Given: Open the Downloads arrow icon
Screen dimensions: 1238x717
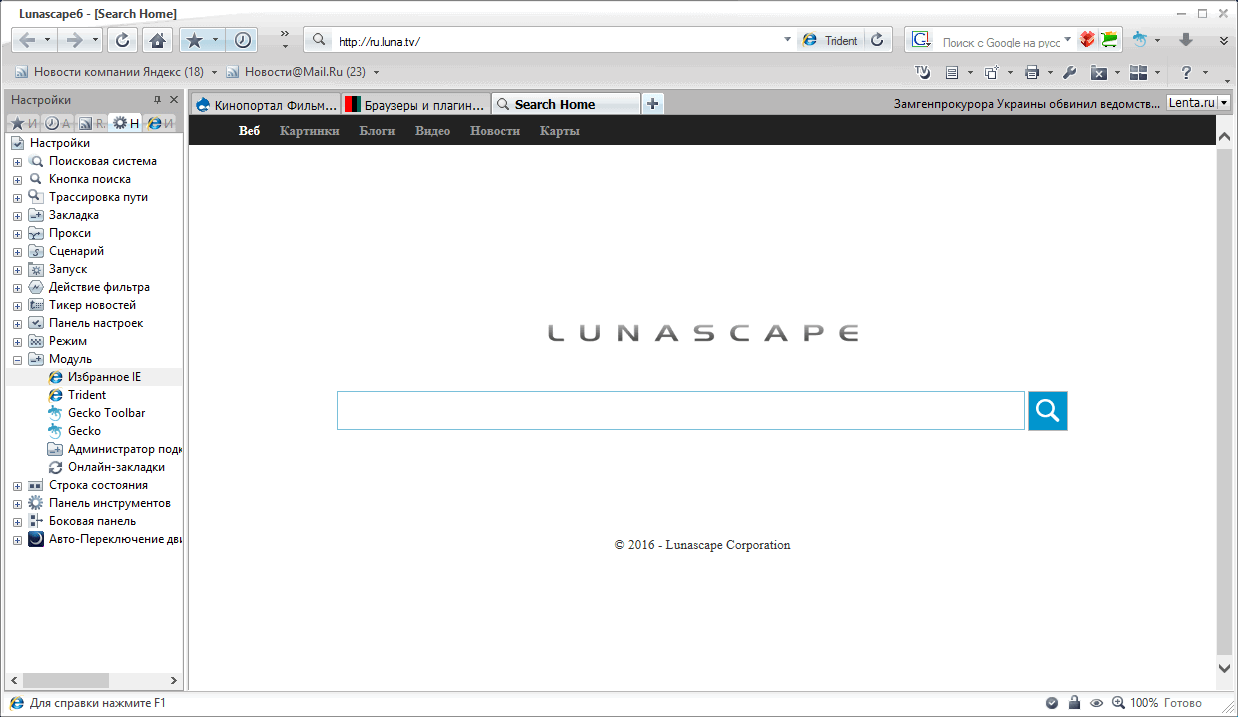Looking at the screenshot, I should (x=1186, y=40).
